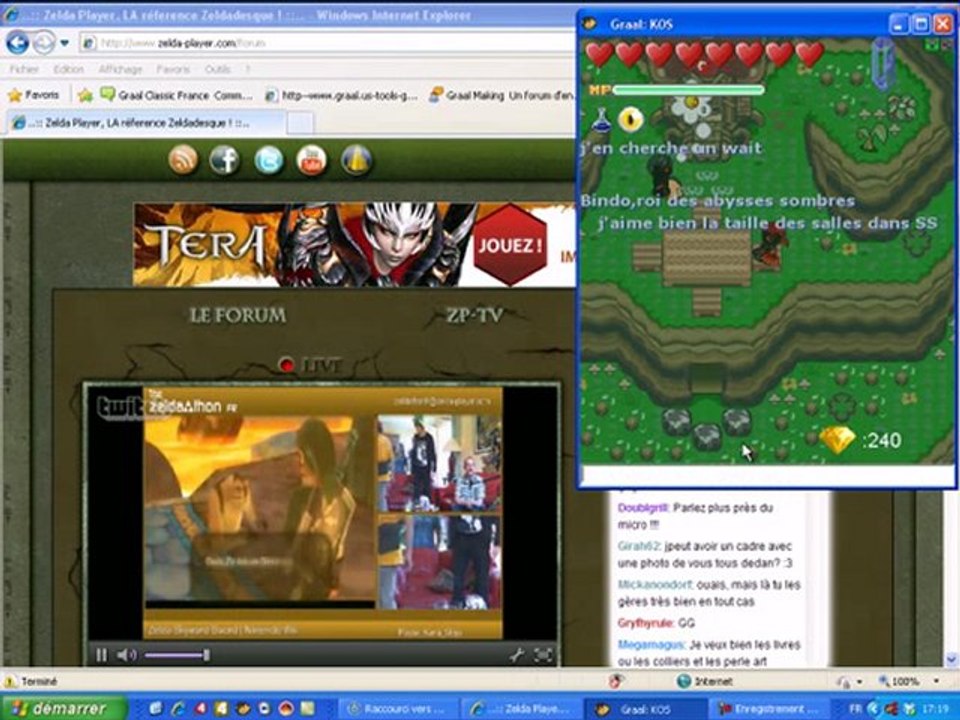Viewport: 960px width, 720px height.
Task: Mute the Twitch player volume speaker
Action: (x=126, y=655)
